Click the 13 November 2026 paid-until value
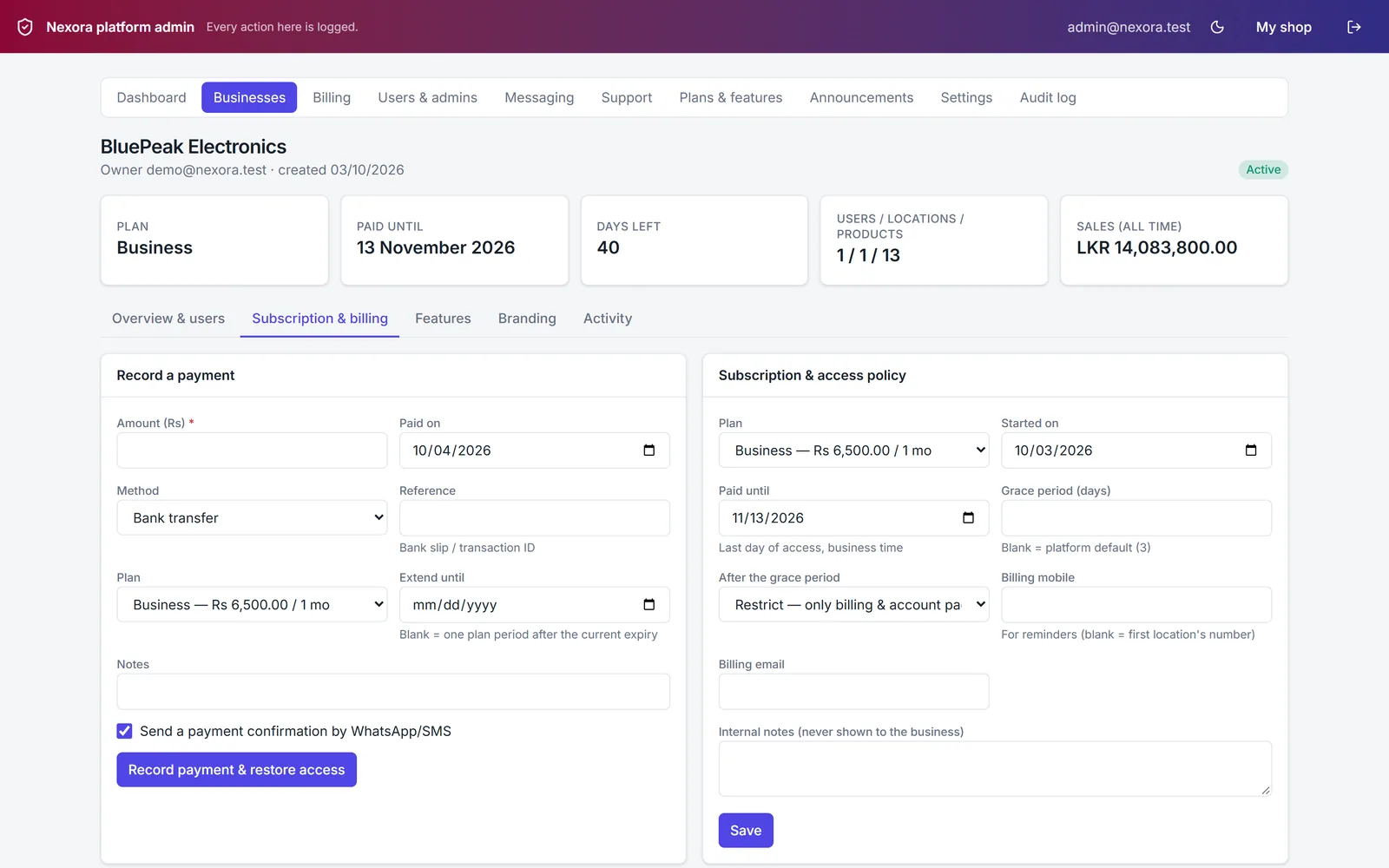The height and width of the screenshot is (868, 1389). tap(436, 247)
